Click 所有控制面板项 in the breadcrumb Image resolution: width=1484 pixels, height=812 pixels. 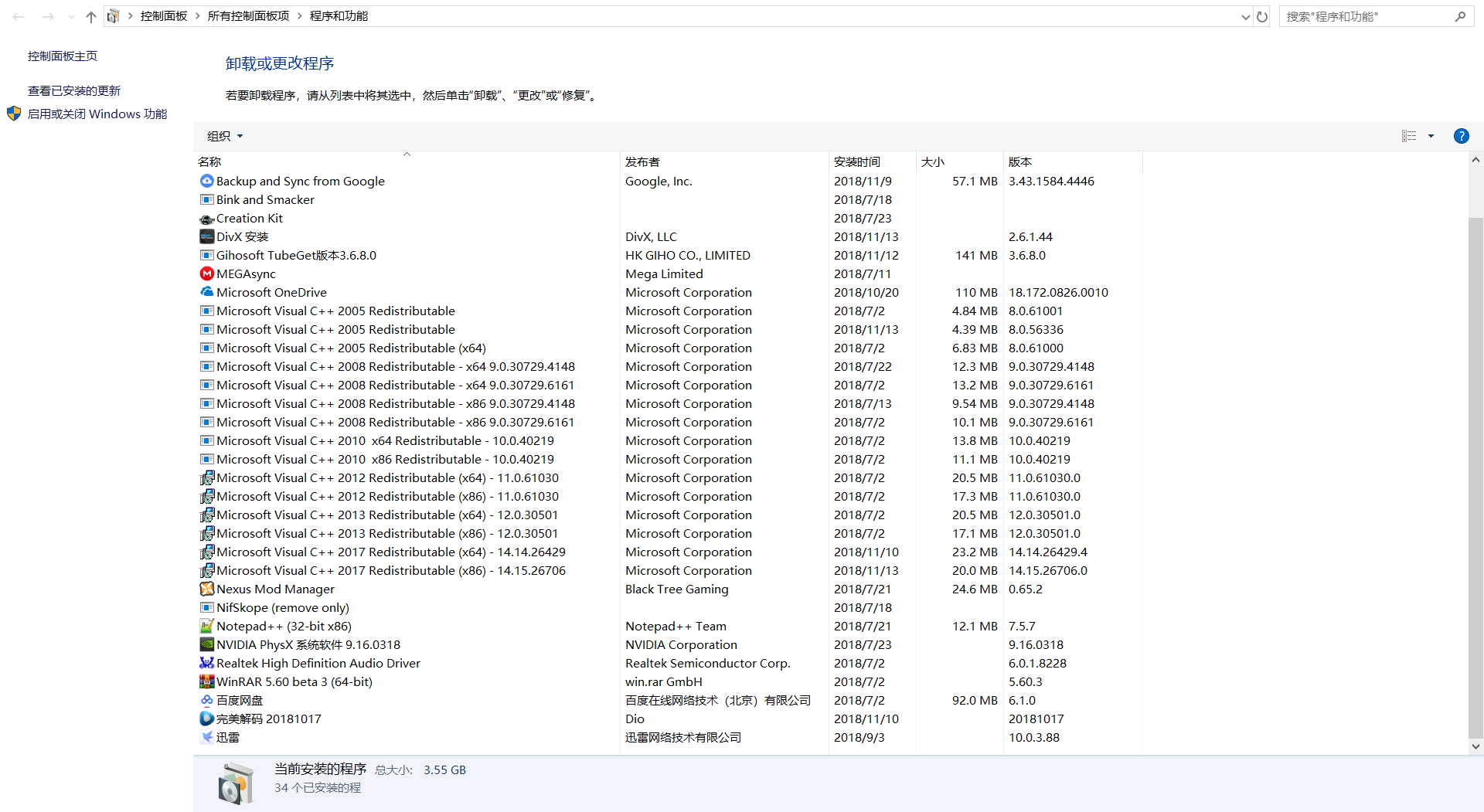click(x=248, y=16)
